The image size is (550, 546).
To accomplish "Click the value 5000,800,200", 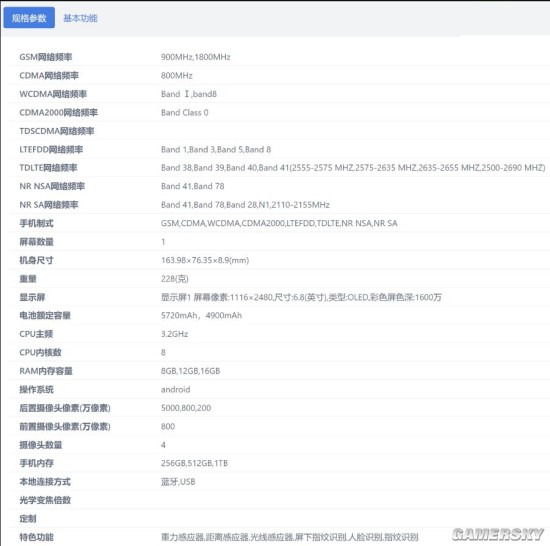I will pos(186,408).
